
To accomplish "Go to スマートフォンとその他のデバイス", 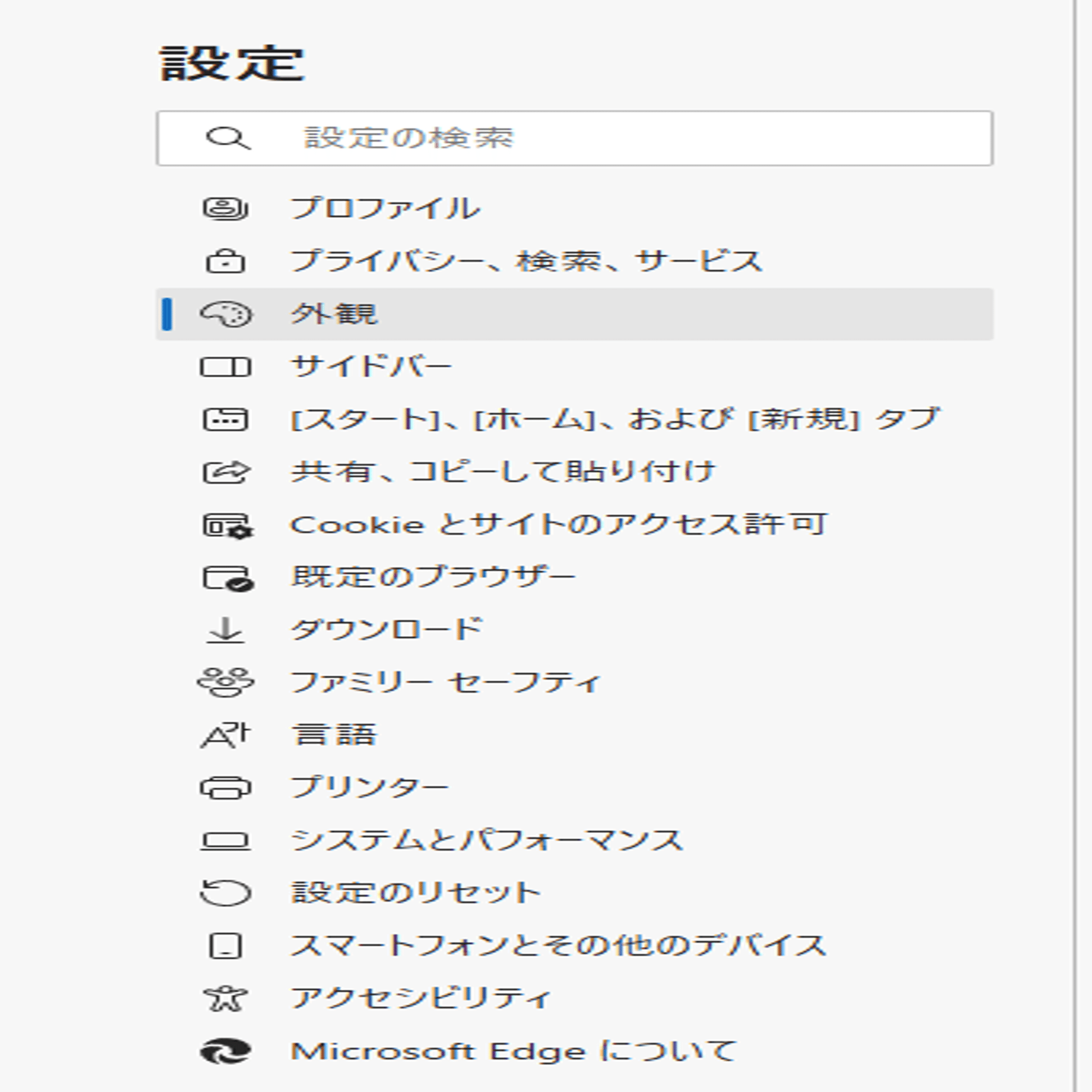I will pyautogui.click(x=558, y=946).
